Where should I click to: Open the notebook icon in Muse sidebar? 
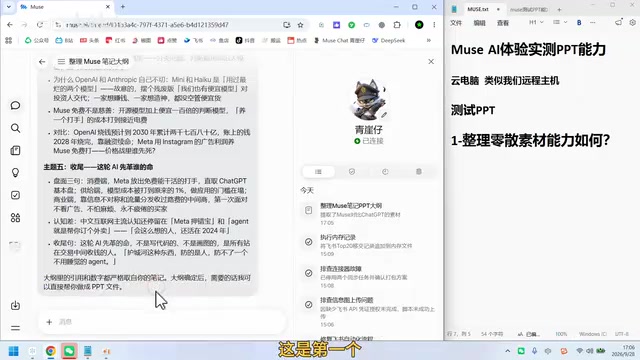tap(16, 151)
